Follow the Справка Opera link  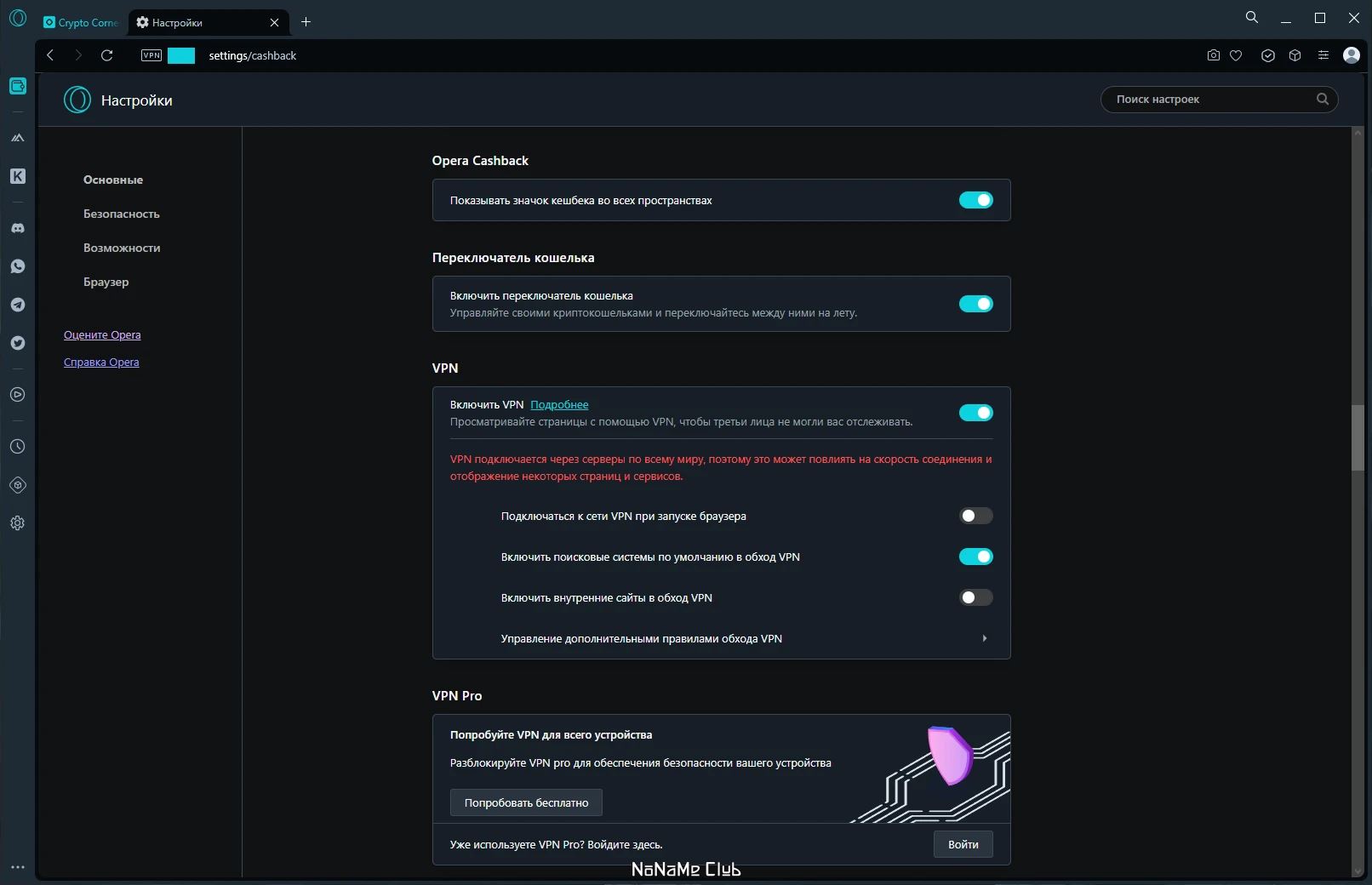[101, 362]
